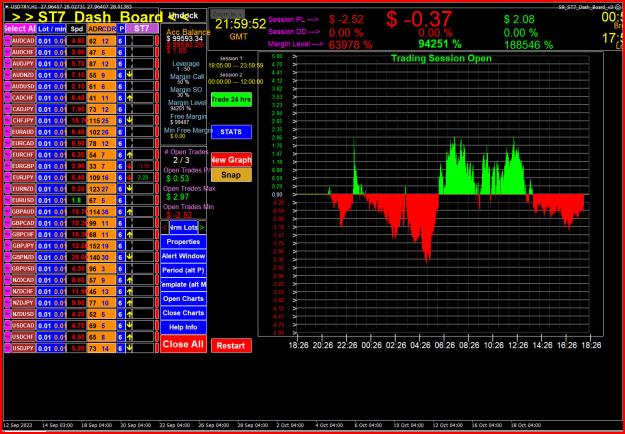Click the yellow down arrow in USDCAD row
Viewport: 625px width, 434px height.
pyautogui.click(x=130, y=326)
